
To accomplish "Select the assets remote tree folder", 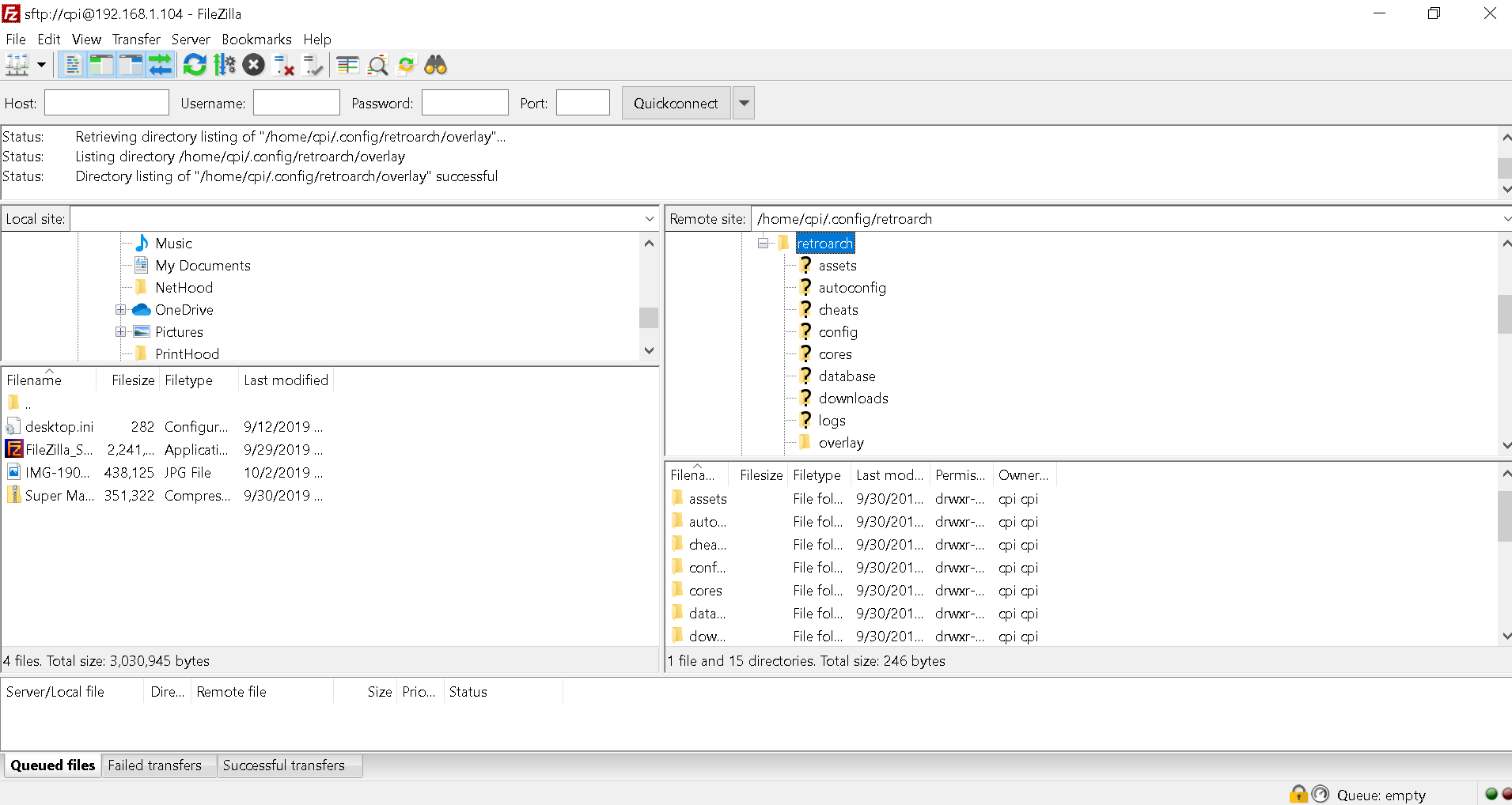I will coord(837,266).
